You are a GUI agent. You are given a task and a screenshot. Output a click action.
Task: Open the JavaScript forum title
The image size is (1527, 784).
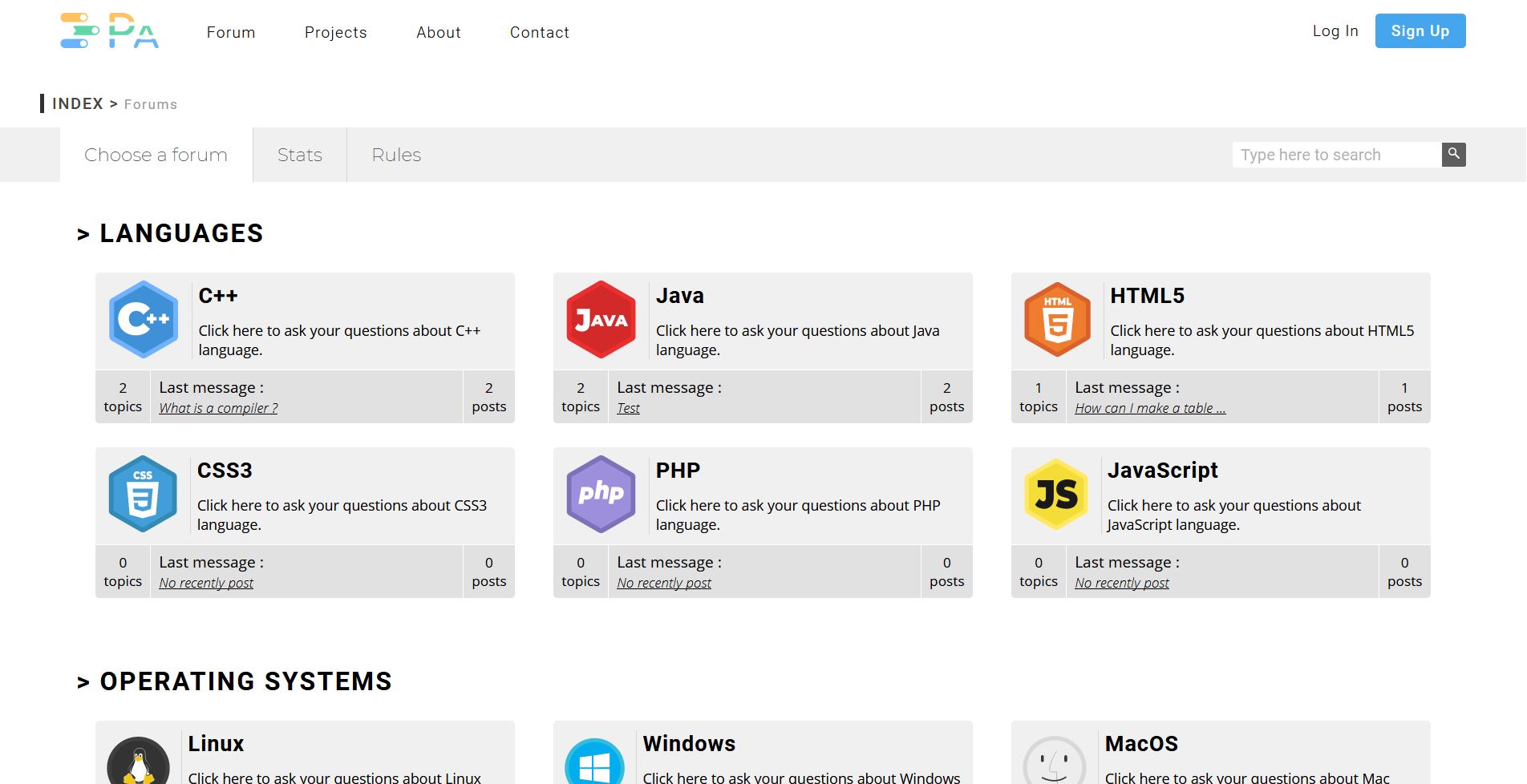[x=1162, y=470]
